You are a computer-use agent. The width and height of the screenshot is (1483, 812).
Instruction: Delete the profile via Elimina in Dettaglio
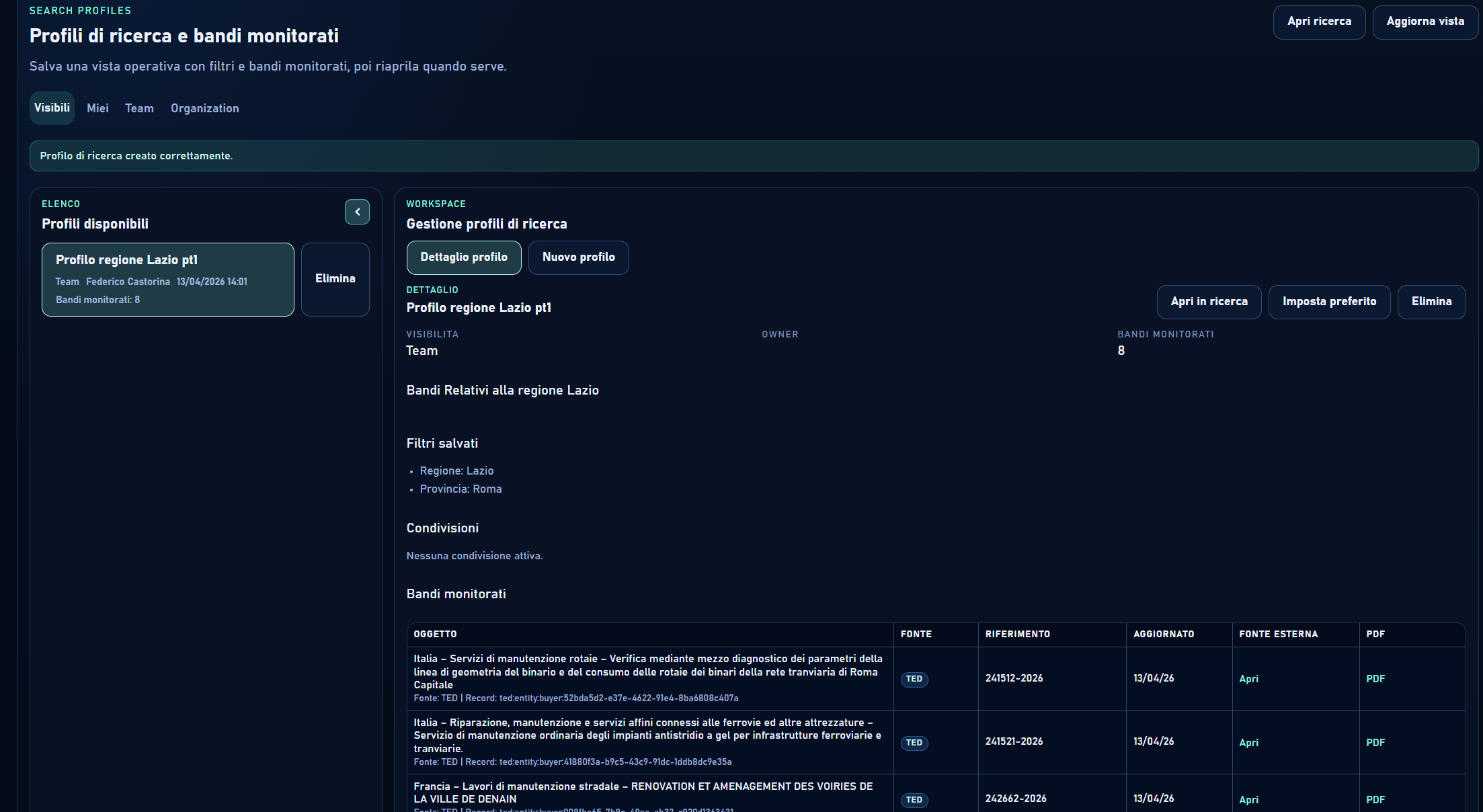[x=1431, y=302]
